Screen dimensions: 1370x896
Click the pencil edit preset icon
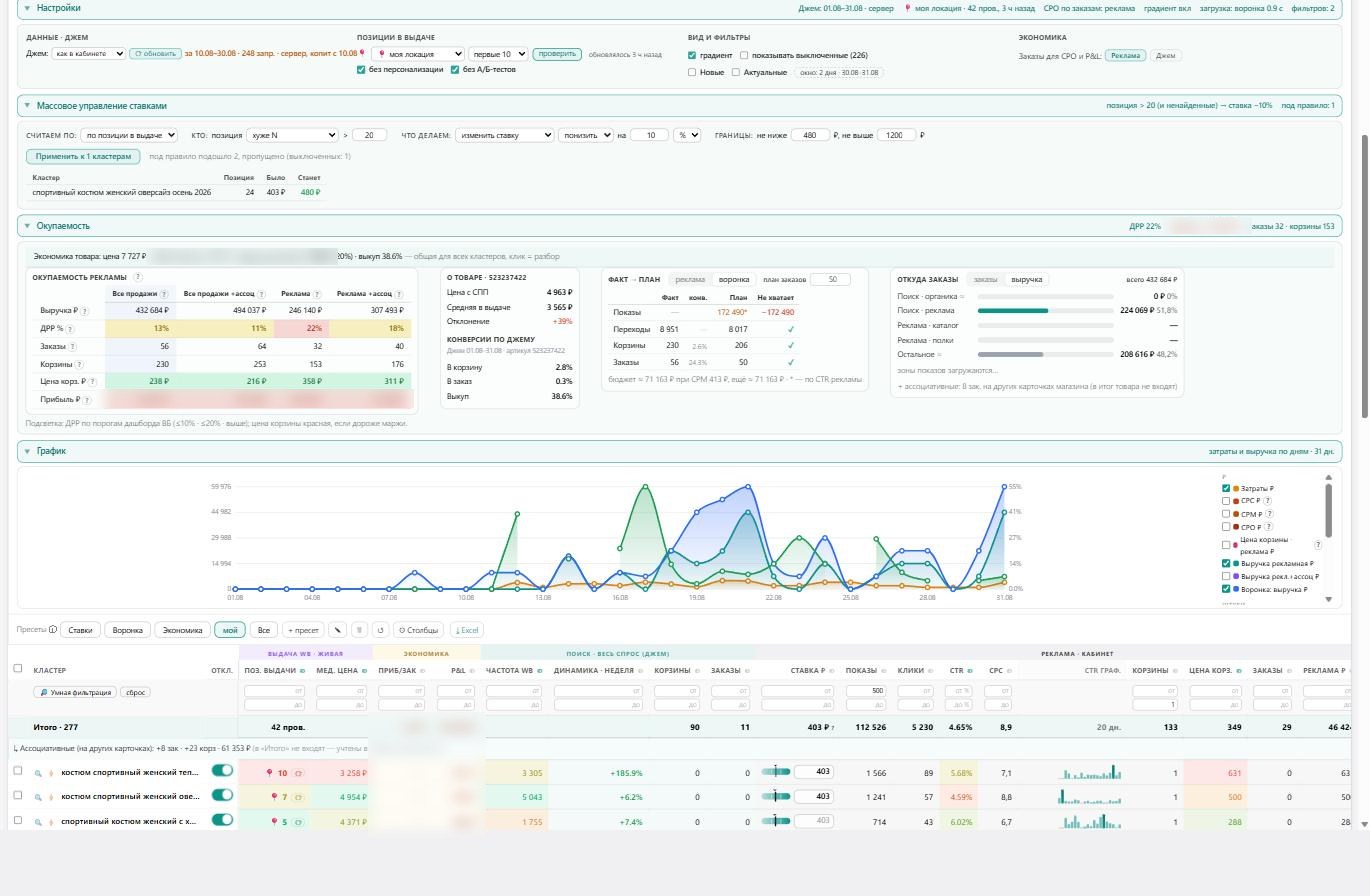(x=338, y=630)
